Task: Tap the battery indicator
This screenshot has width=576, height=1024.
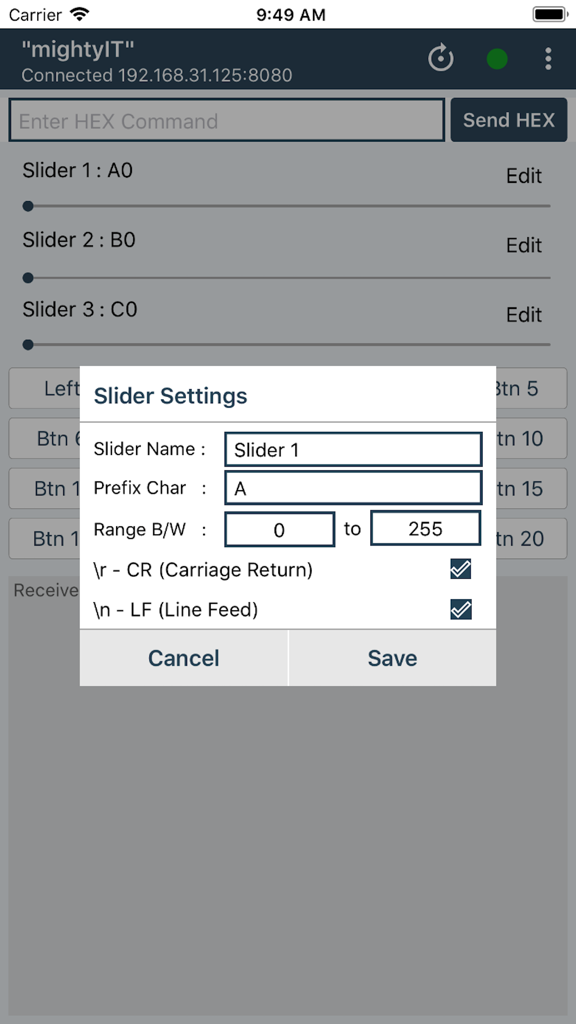Action: tap(548, 14)
